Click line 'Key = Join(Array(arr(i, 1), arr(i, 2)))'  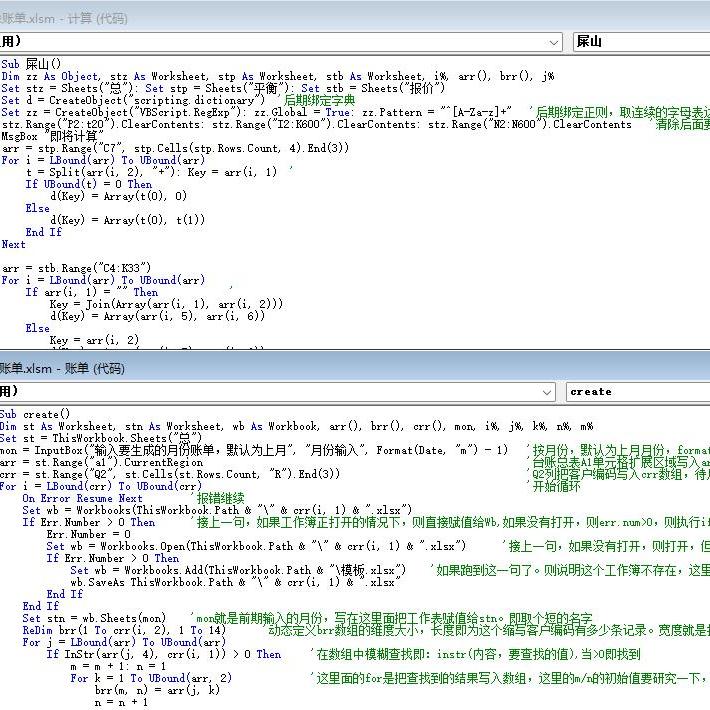(x=166, y=304)
